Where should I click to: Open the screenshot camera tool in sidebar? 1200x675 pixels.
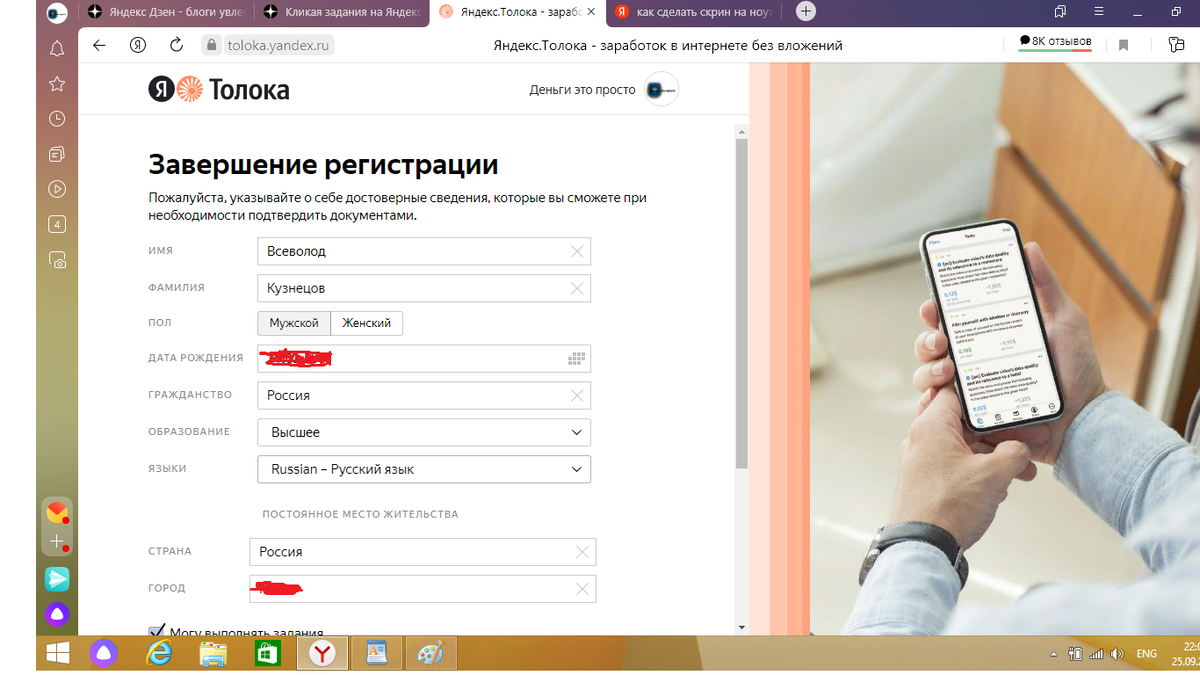click(x=57, y=260)
